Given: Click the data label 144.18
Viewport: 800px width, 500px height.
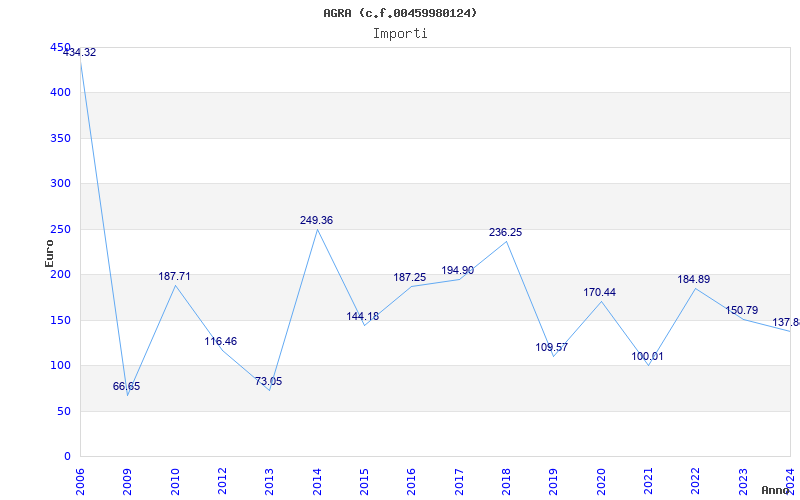Looking at the screenshot, I should 363,316.
